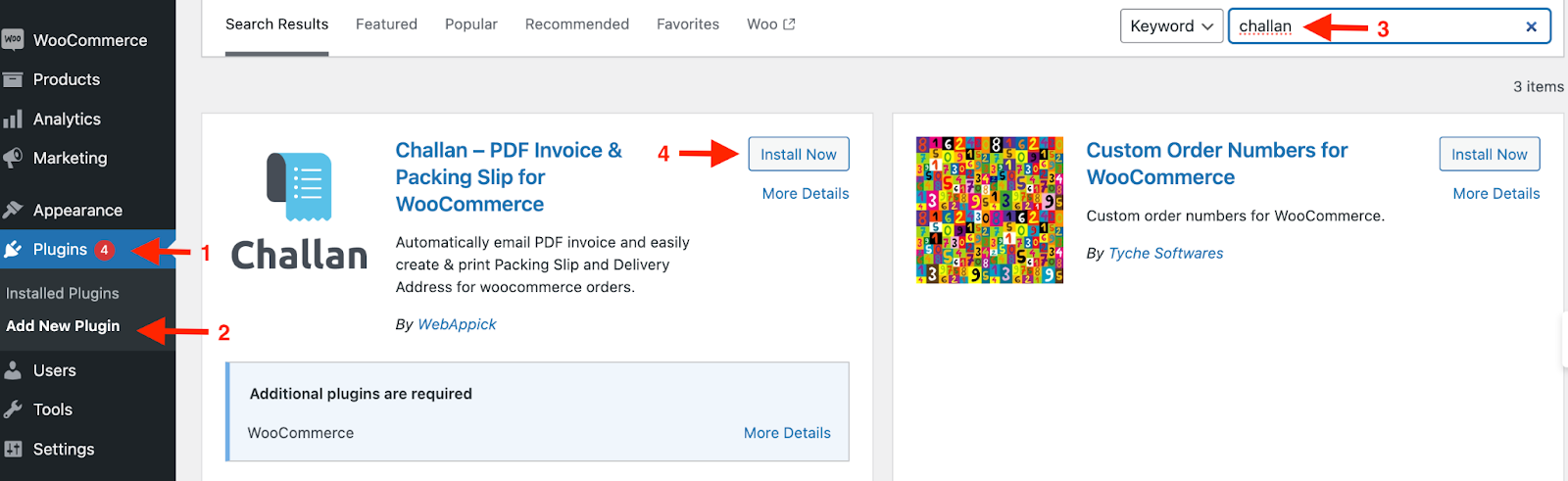Click the plugin search field containing challan
Screen dimensions: 1568x481
coord(1390,26)
